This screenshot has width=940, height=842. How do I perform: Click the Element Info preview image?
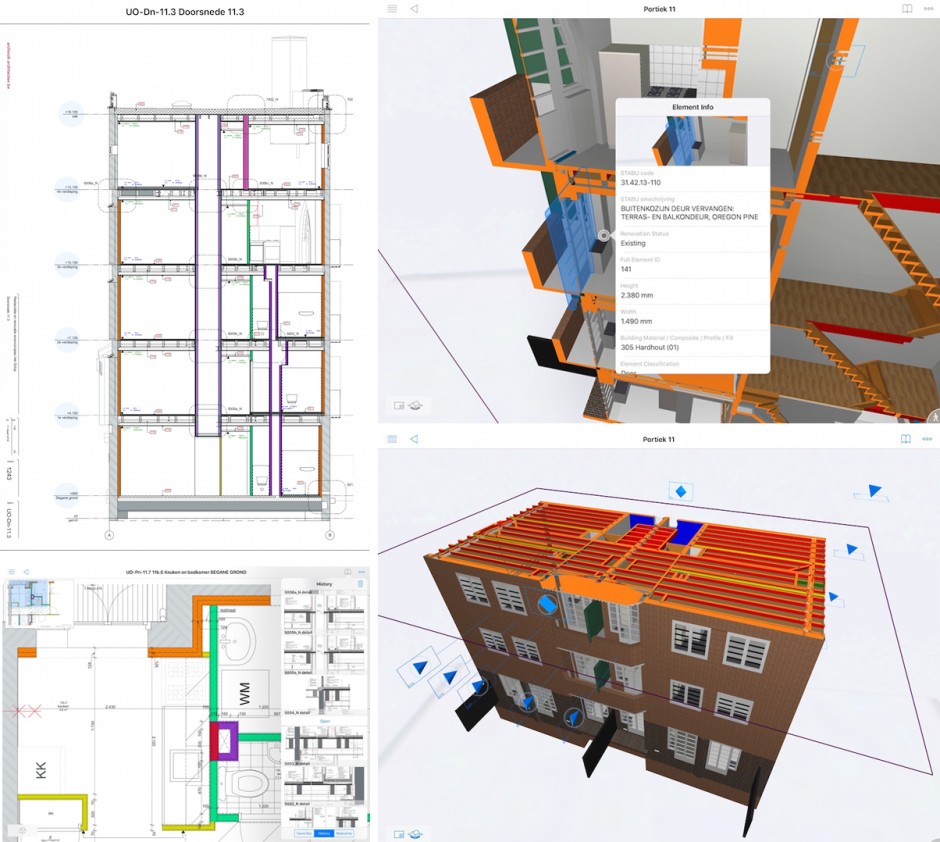point(692,141)
